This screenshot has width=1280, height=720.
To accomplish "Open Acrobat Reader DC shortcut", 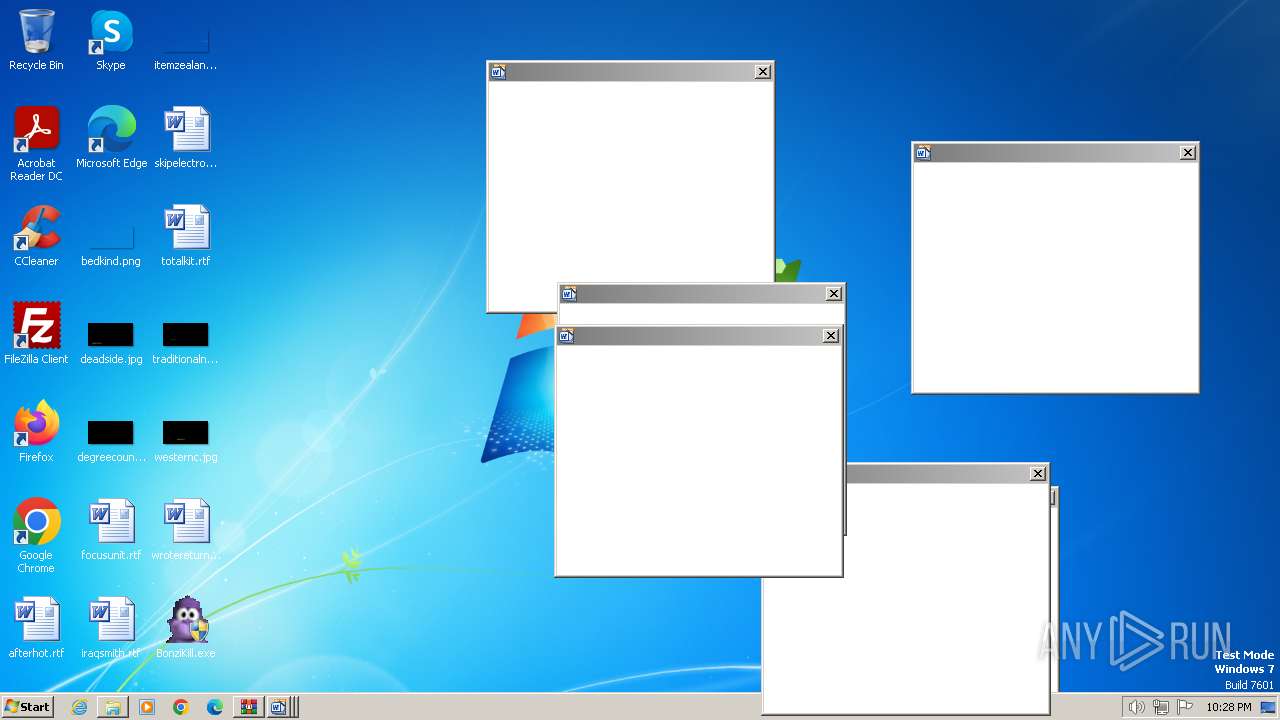I will pos(36,143).
